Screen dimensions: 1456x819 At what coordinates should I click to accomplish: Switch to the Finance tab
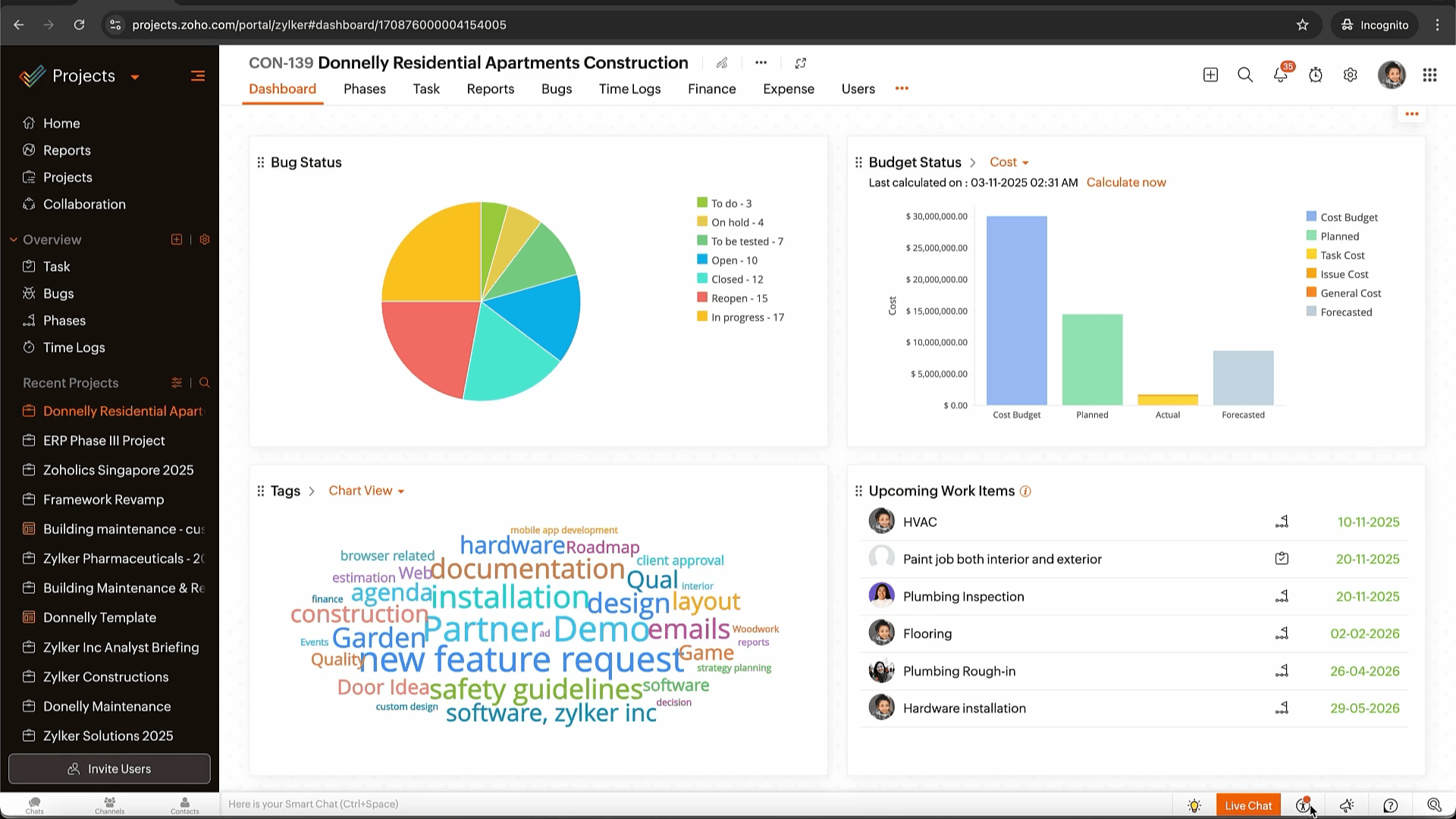point(711,89)
